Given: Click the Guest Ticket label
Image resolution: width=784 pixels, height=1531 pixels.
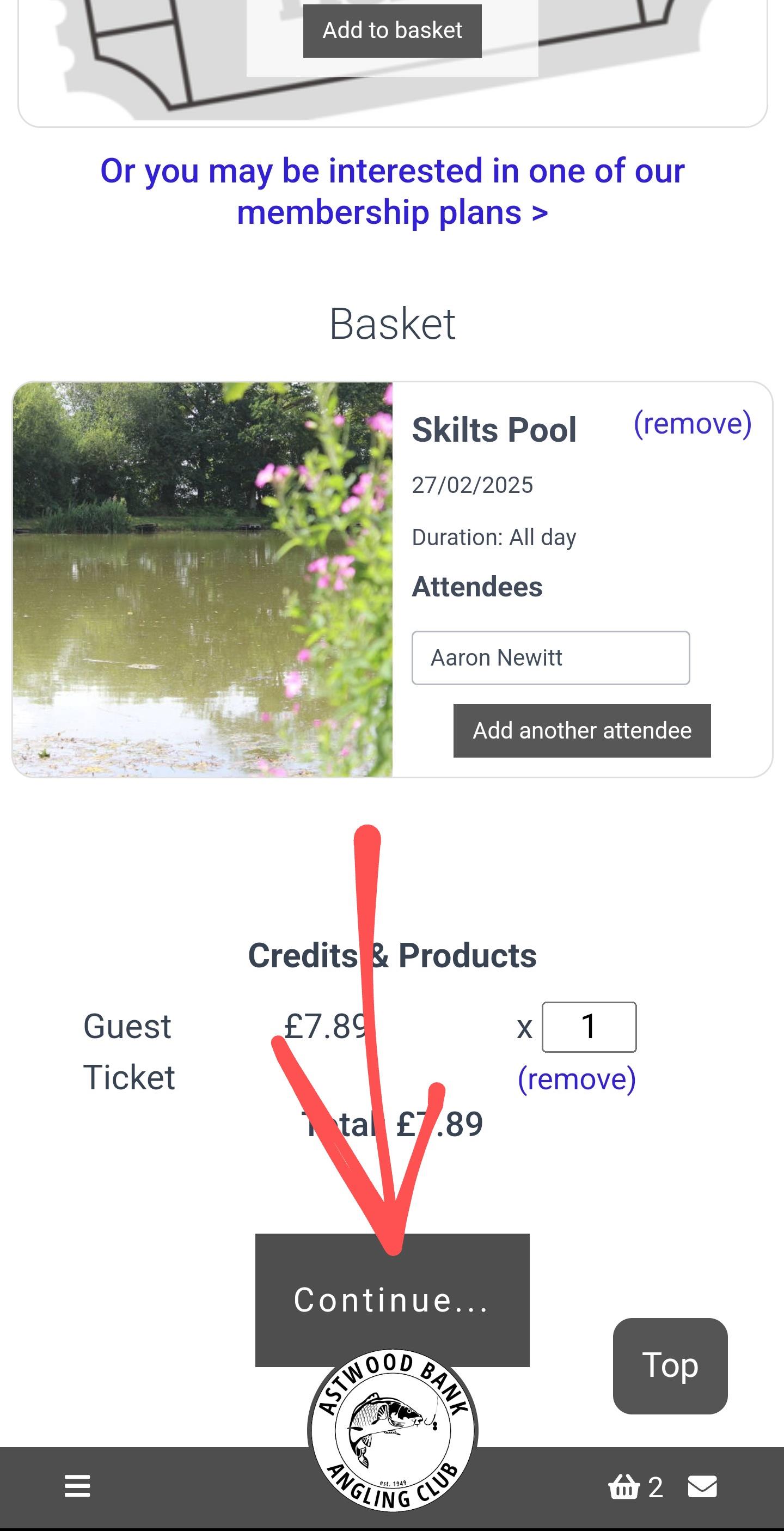Looking at the screenshot, I should coord(129,1051).
